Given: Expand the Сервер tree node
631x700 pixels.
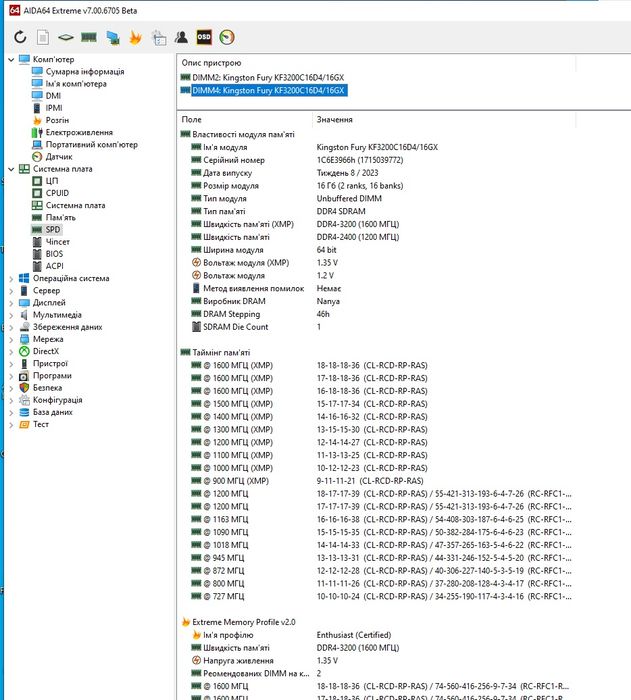Looking at the screenshot, I should click(x=11, y=291).
